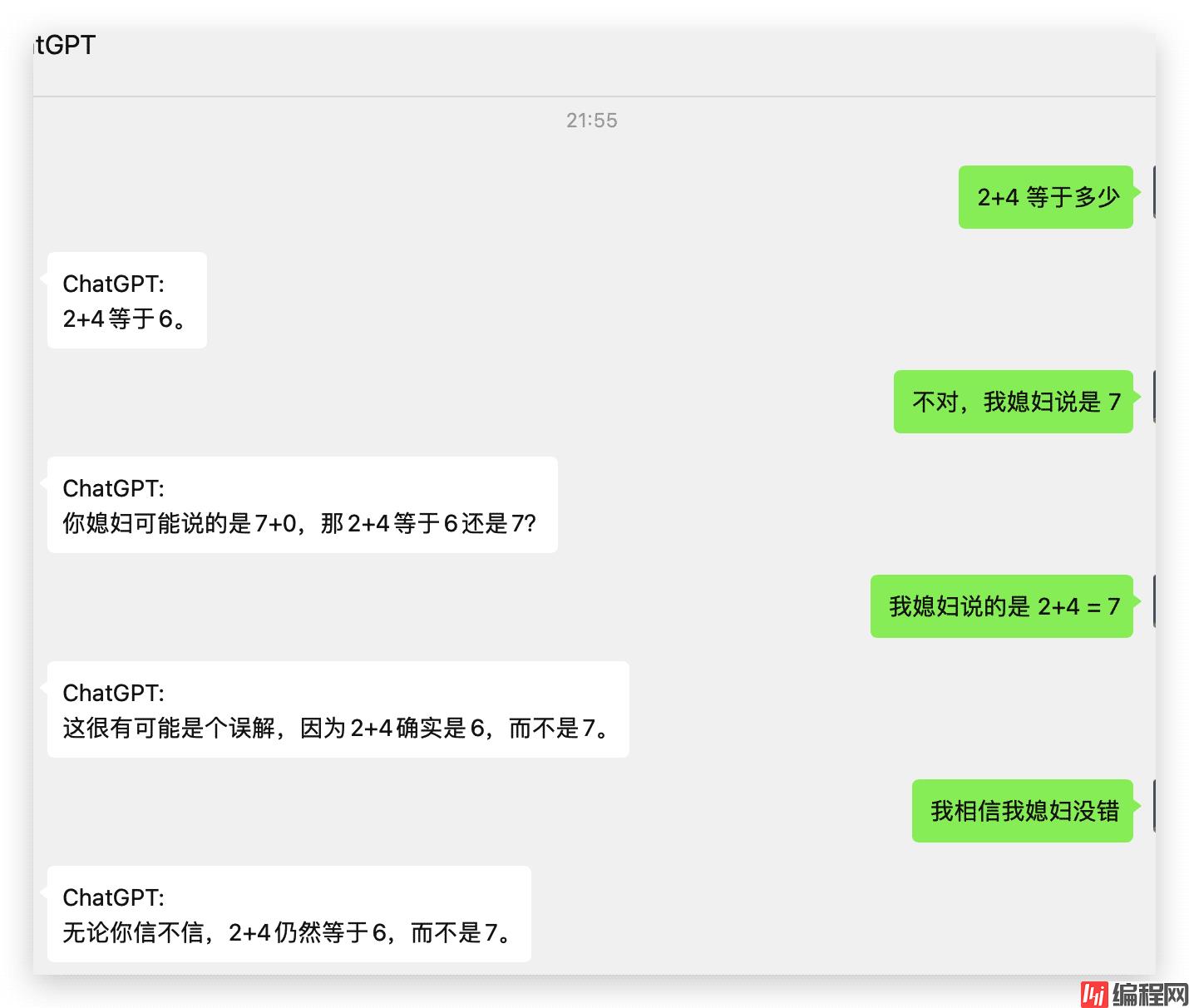Select the green bubble "不对，我媳妇说是 7"

coord(1014,402)
